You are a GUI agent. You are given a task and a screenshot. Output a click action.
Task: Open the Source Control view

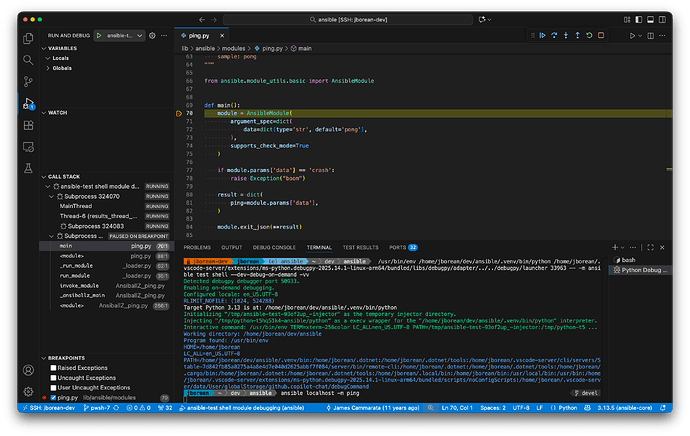(27, 81)
